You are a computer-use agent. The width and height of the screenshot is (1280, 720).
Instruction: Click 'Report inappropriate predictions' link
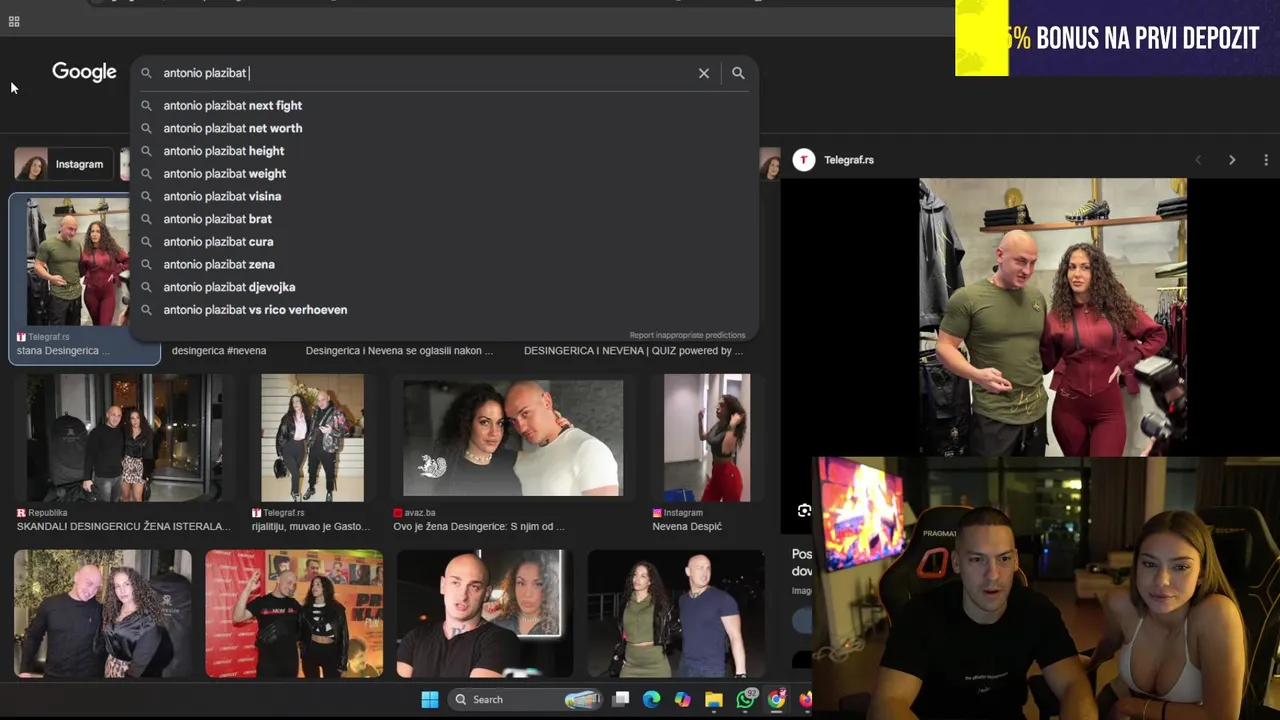coord(687,335)
